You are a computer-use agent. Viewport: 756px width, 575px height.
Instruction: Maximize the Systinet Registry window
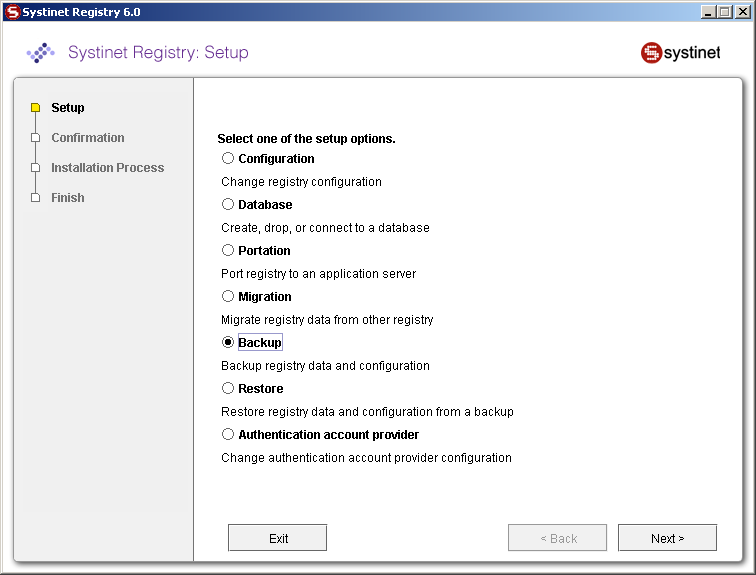pyautogui.click(x=725, y=12)
